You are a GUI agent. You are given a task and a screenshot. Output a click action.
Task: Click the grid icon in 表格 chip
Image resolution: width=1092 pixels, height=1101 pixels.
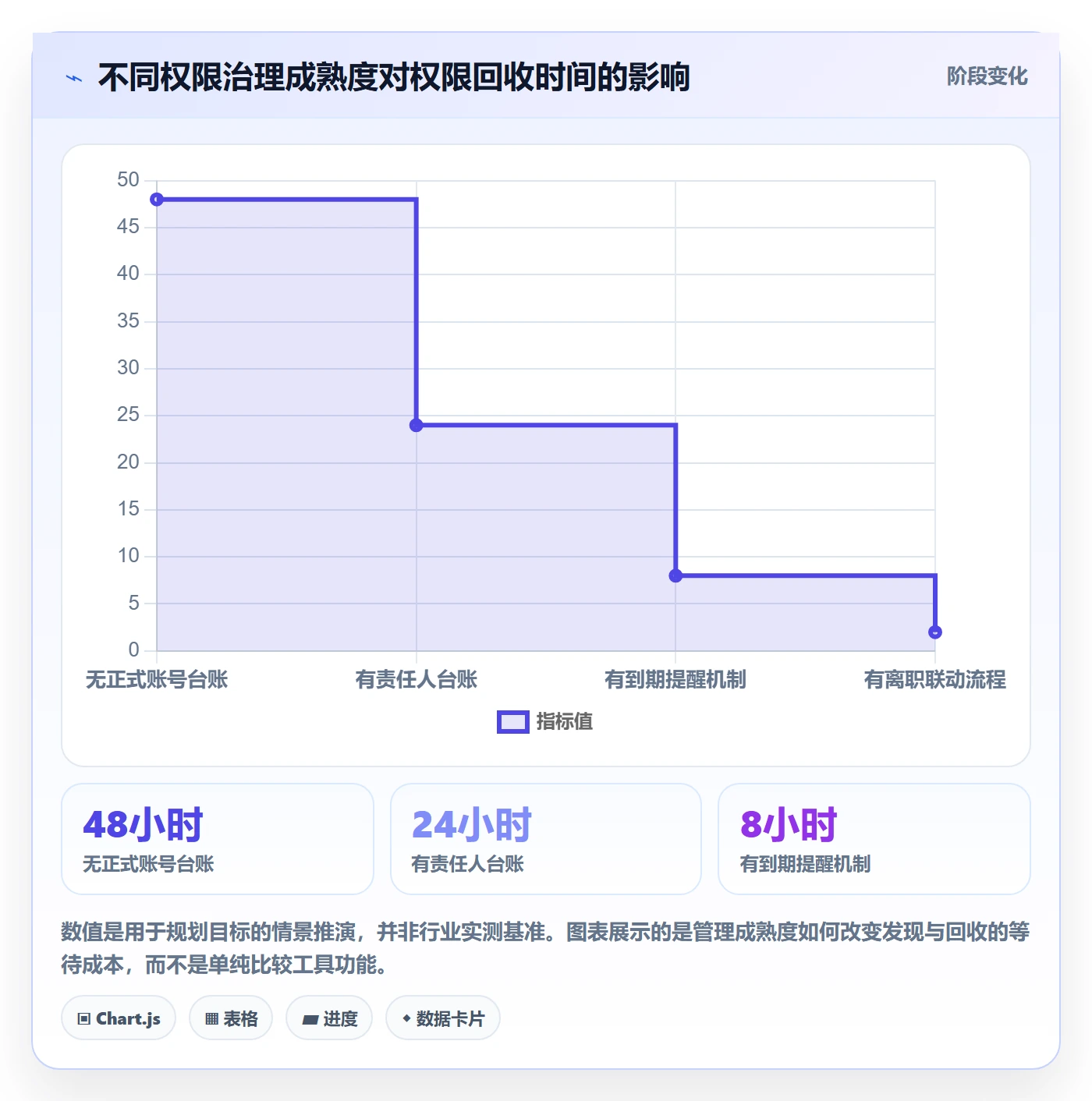point(211,1019)
